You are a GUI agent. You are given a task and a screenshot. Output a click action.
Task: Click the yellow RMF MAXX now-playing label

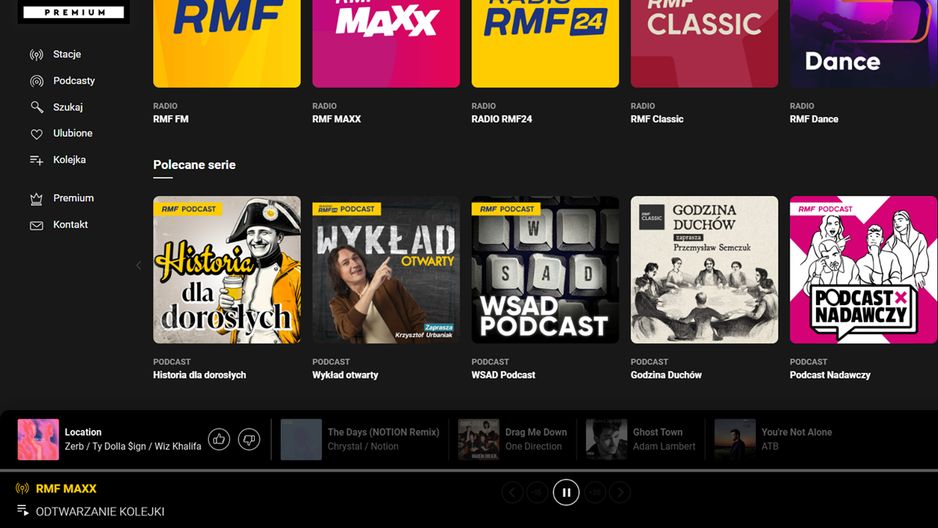66,489
